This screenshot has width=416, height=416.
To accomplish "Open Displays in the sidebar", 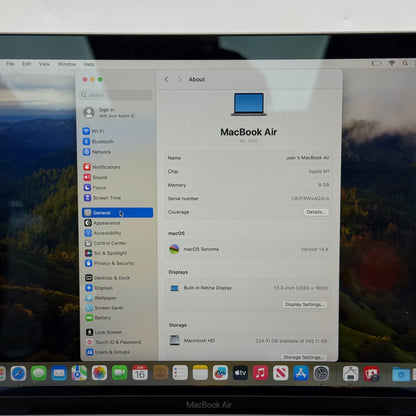I will pos(99,288).
